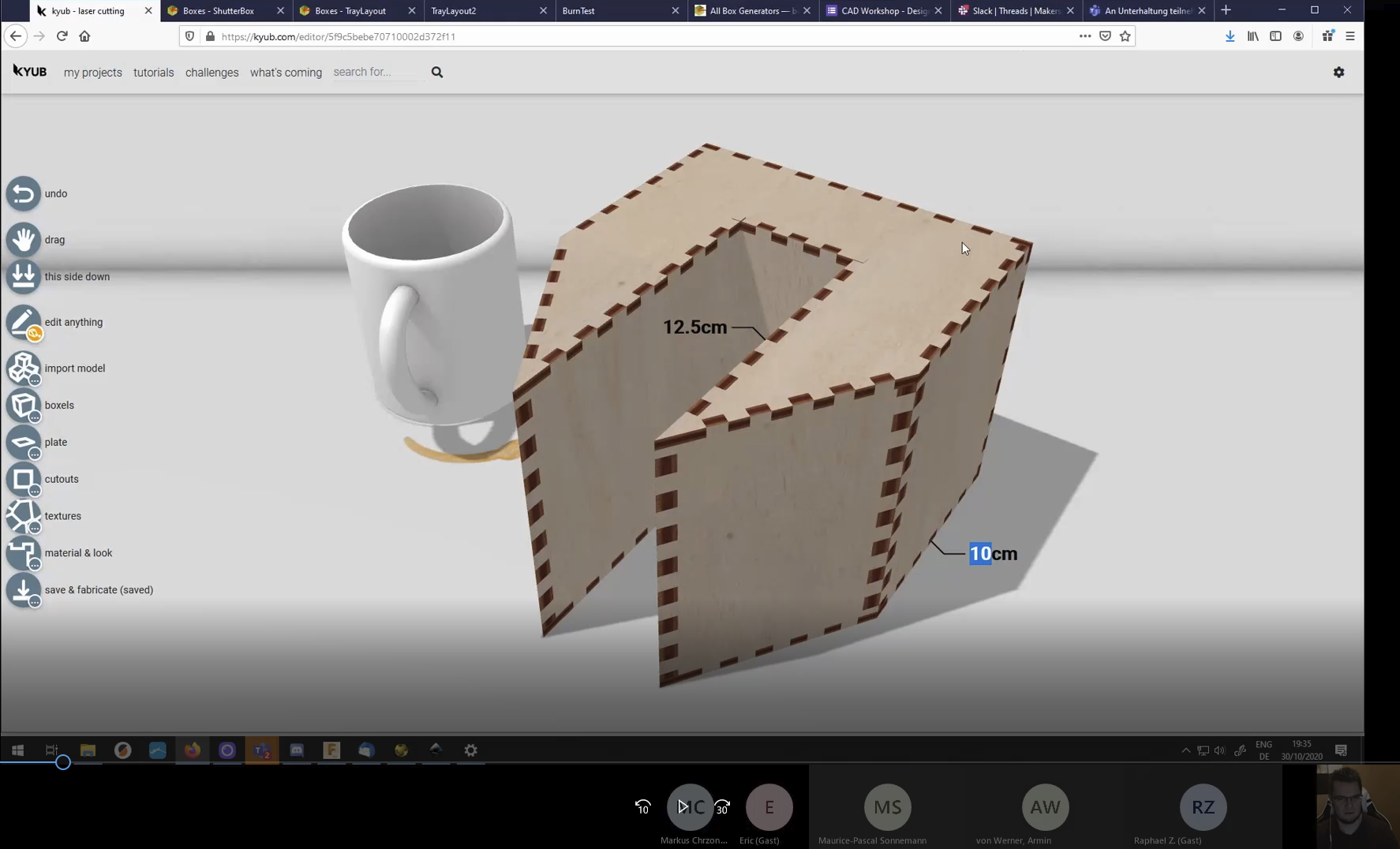Open the kyub settings gear
Viewport: 1400px width, 849px height.
[1338, 73]
